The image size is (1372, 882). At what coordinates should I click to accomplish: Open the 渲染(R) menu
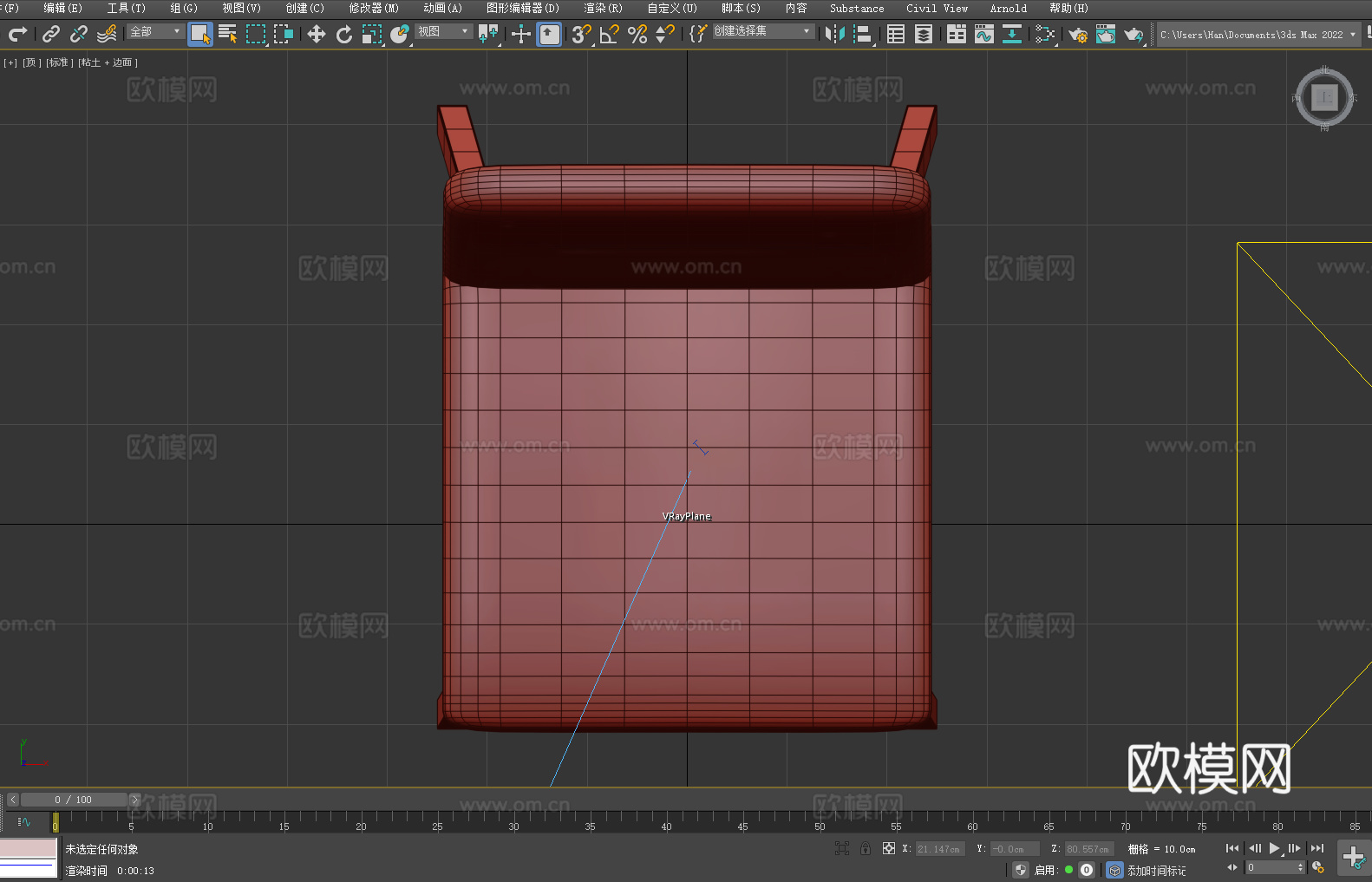pyautogui.click(x=603, y=8)
